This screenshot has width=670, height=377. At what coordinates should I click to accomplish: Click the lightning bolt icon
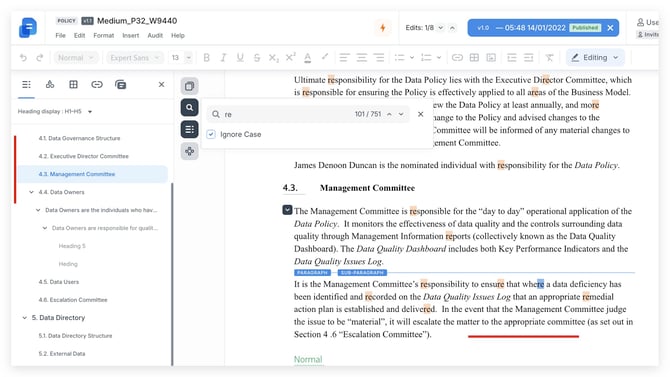[383, 28]
